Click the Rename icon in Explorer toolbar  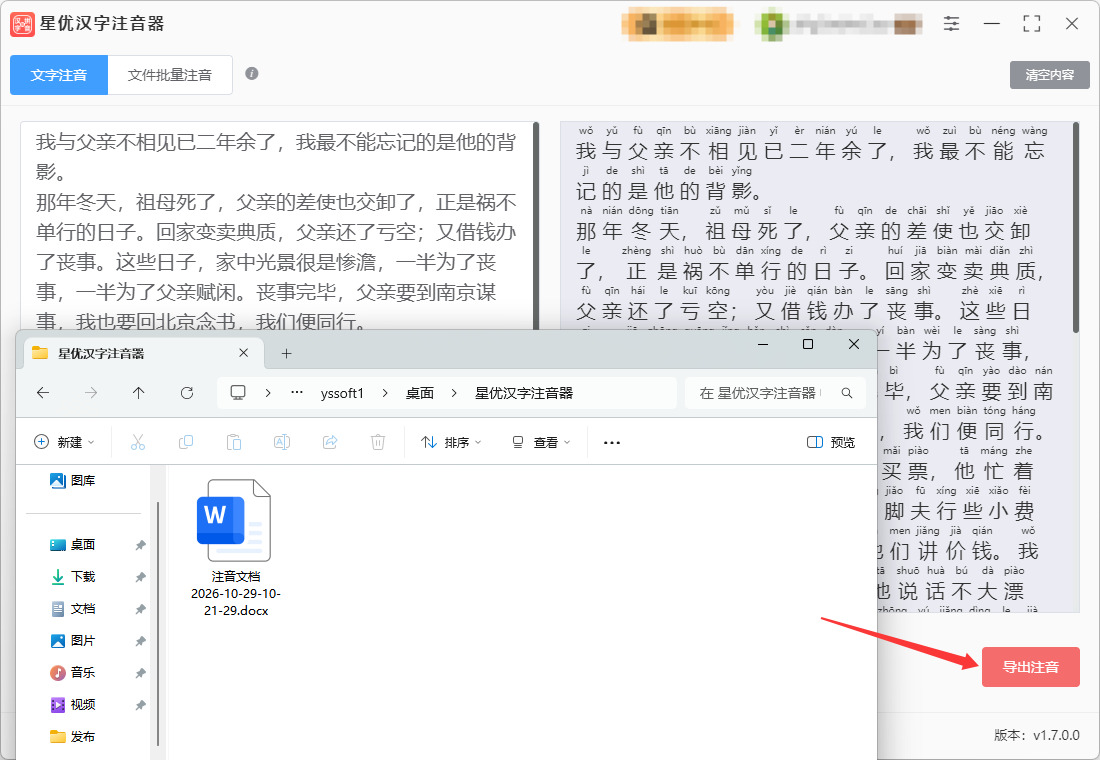coord(282,442)
